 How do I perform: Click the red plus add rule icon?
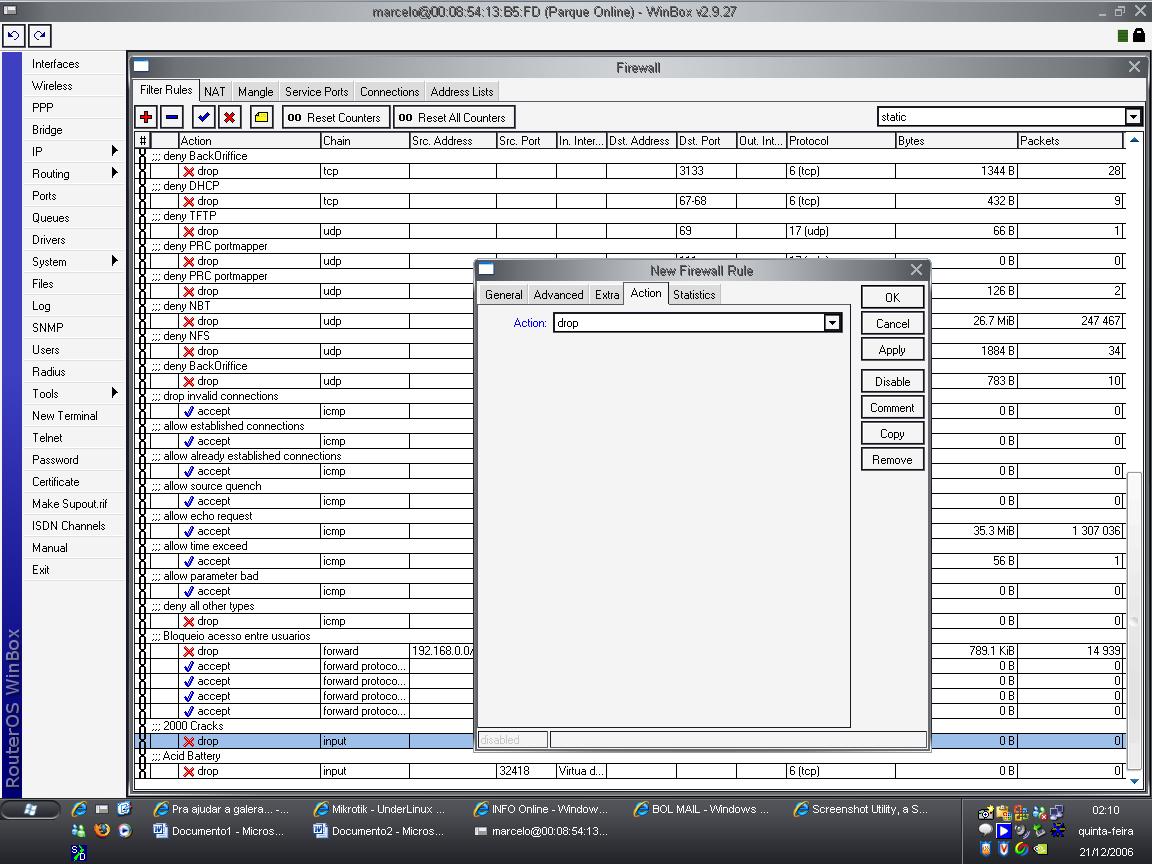click(x=145, y=117)
